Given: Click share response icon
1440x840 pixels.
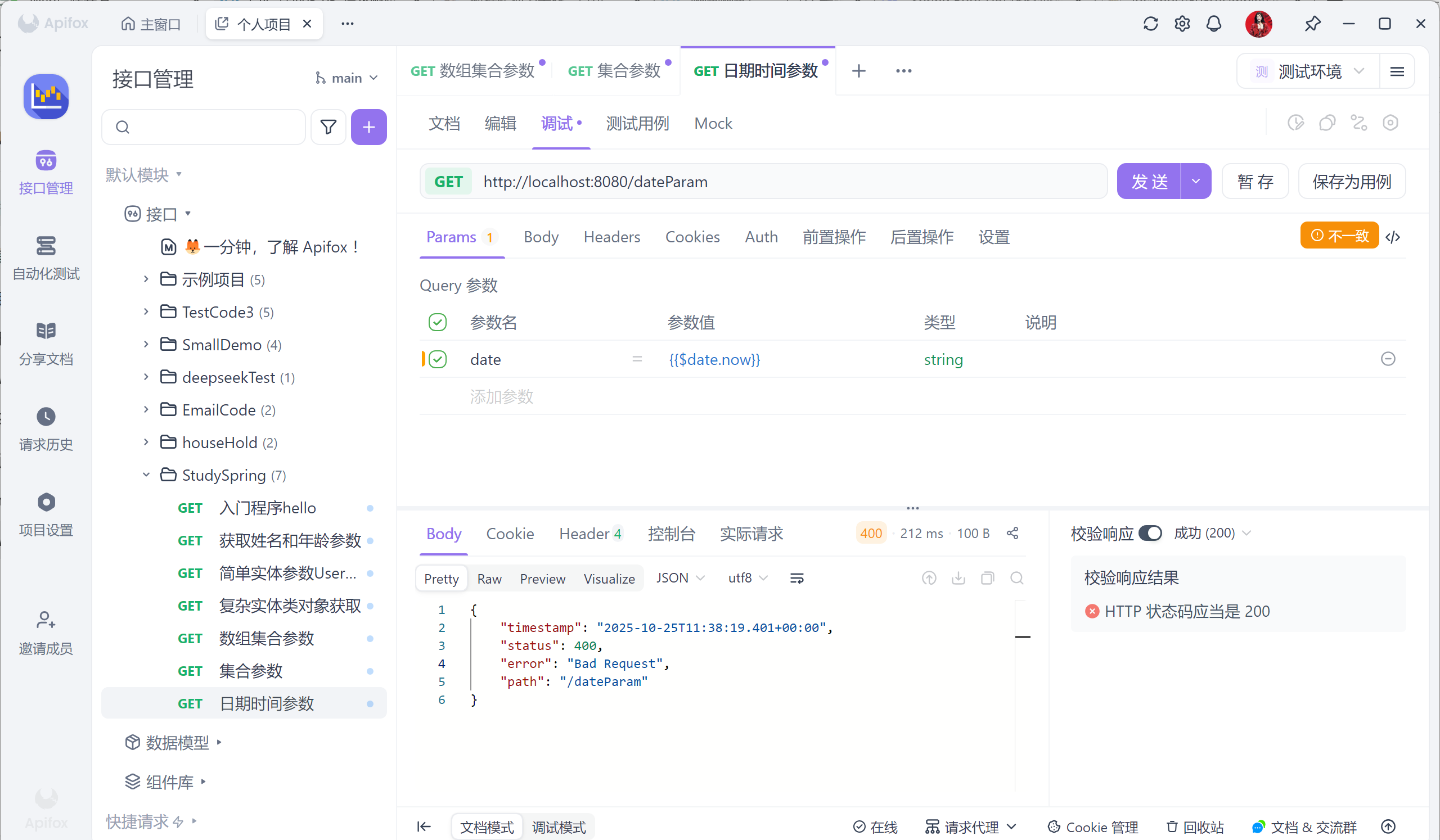Looking at the screenshot, I should tap(1012, 534).
